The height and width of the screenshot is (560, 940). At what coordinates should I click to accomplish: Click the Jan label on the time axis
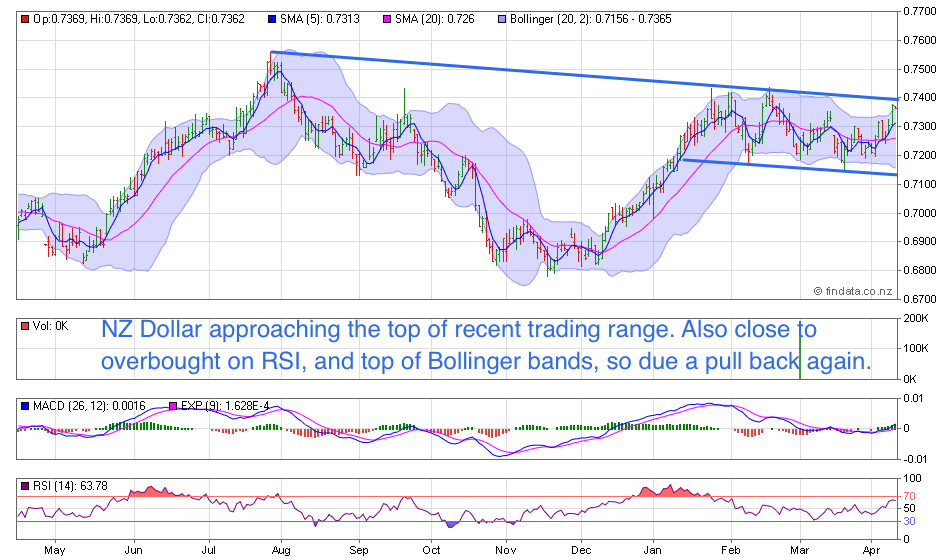point(652,550)
